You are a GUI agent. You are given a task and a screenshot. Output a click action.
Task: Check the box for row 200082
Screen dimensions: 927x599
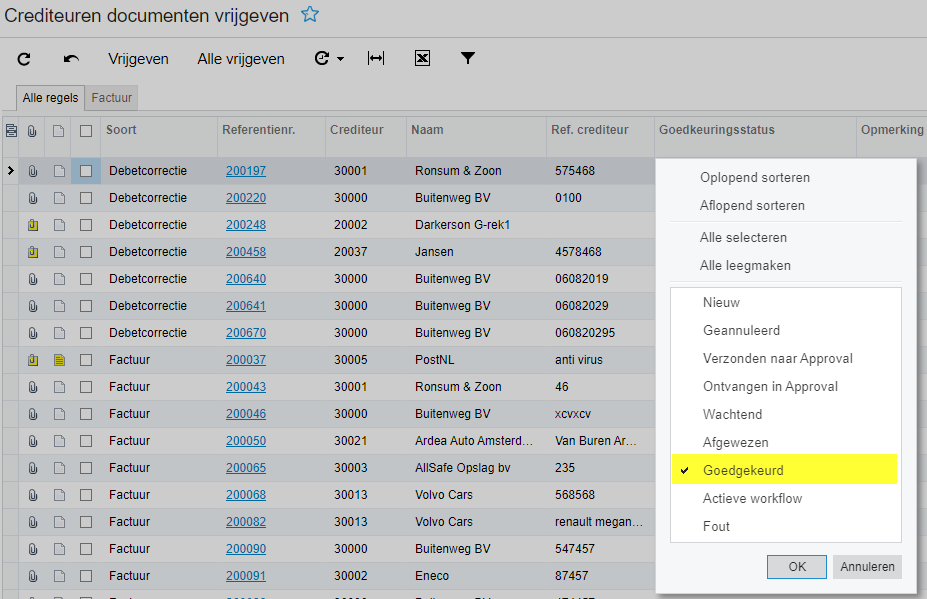pos(86,522)
